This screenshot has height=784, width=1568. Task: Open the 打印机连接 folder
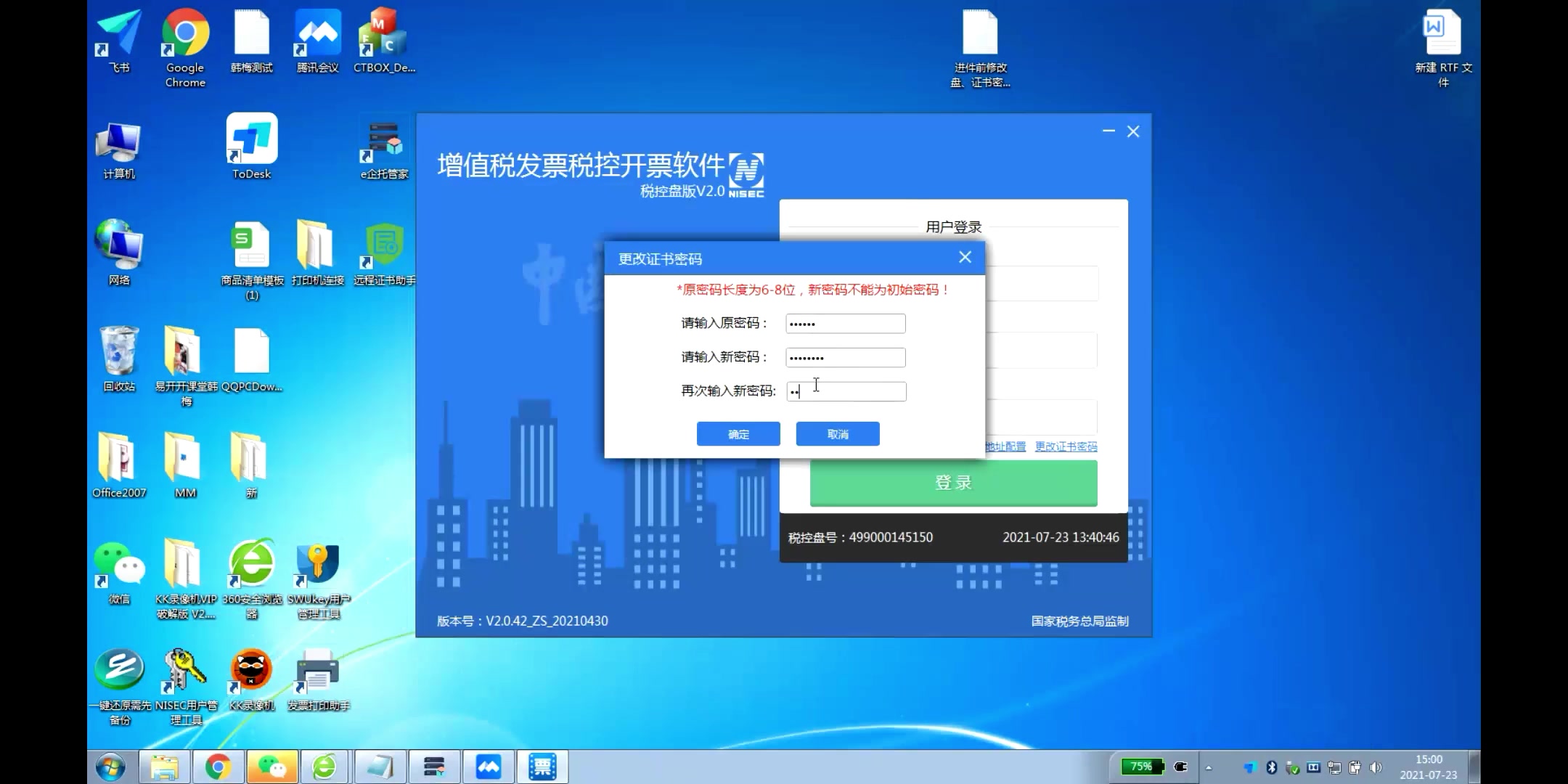pyautogui.click(x=318, y=253)
